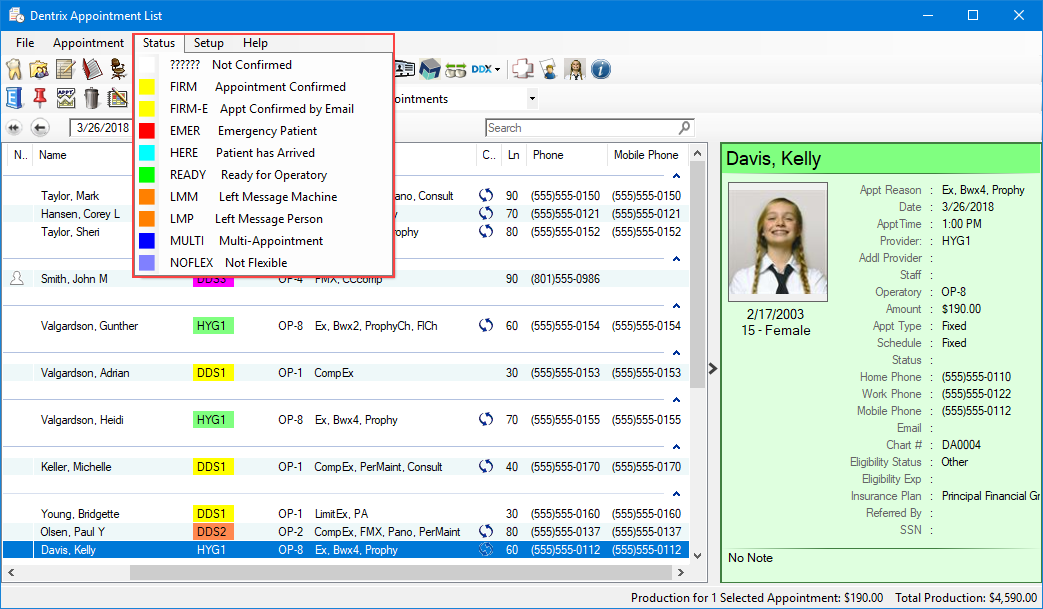Select FIRM Appointment Confirmed status
1043x609 pixels.
coord(258,87)
